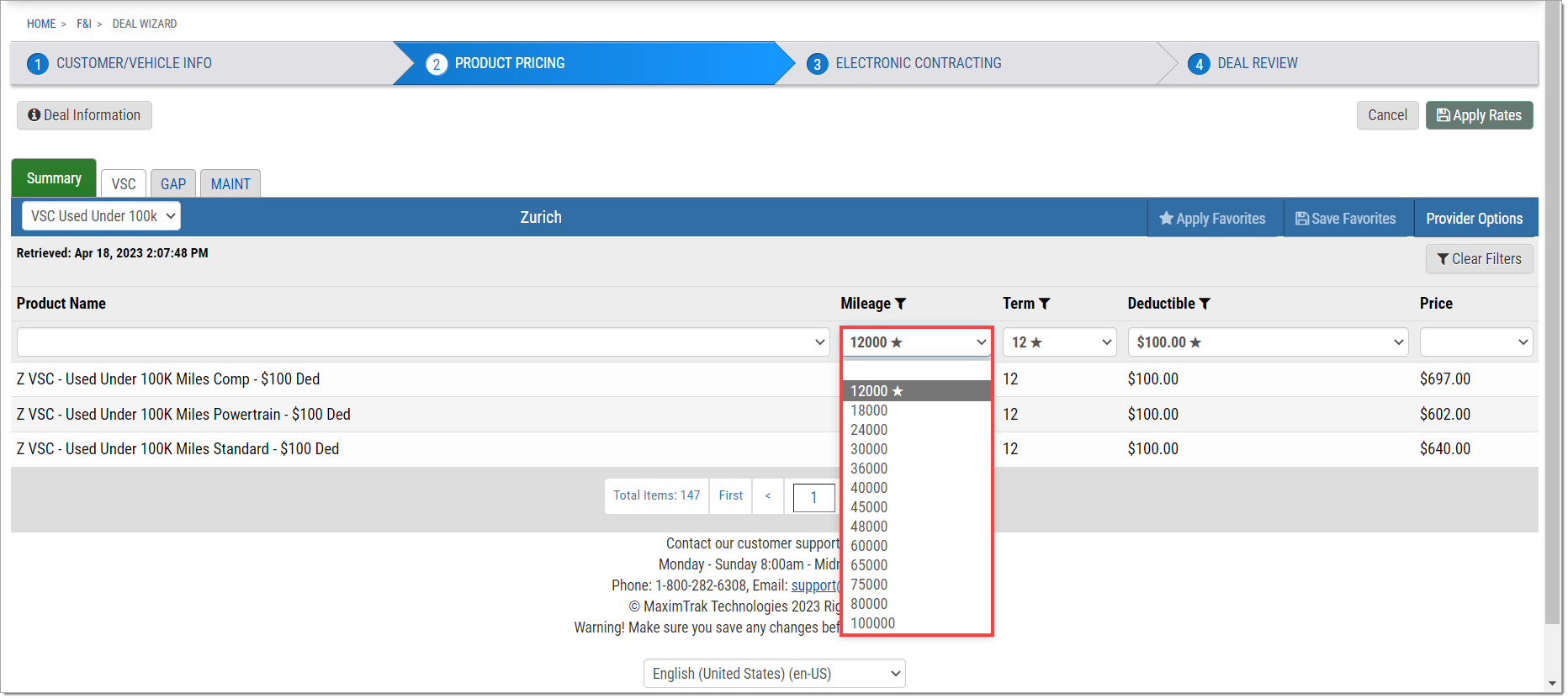Click previous page arrow in pager
The image size is (1568, 699).
(768, 495)
